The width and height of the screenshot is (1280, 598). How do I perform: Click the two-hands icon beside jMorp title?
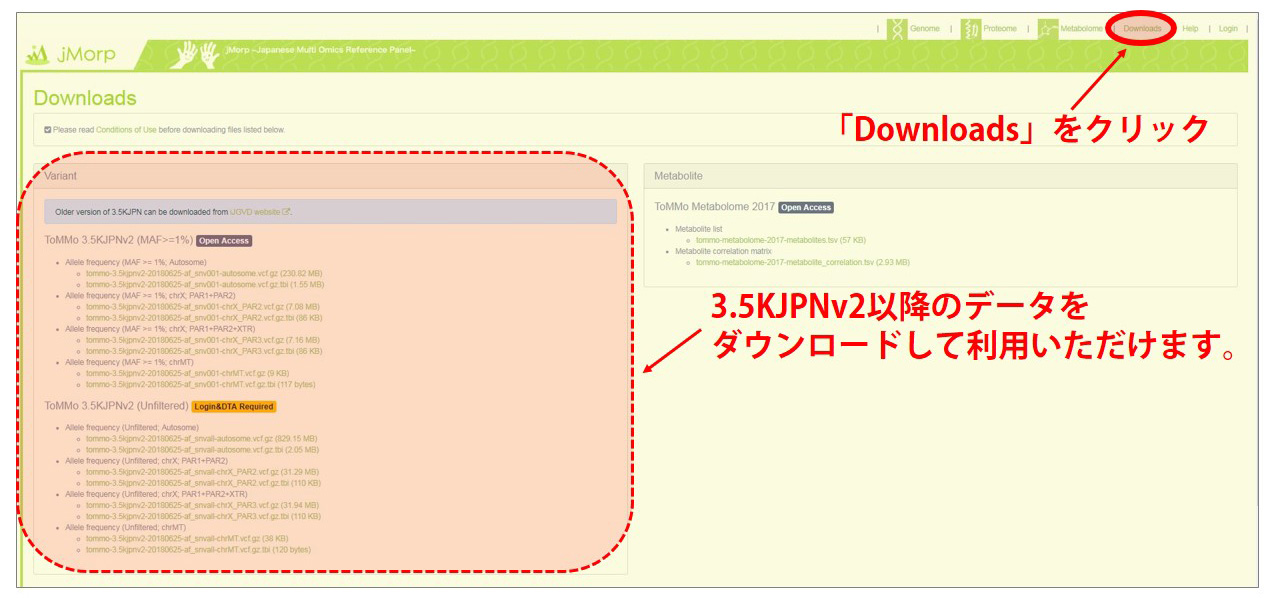[x=196, y=55]
